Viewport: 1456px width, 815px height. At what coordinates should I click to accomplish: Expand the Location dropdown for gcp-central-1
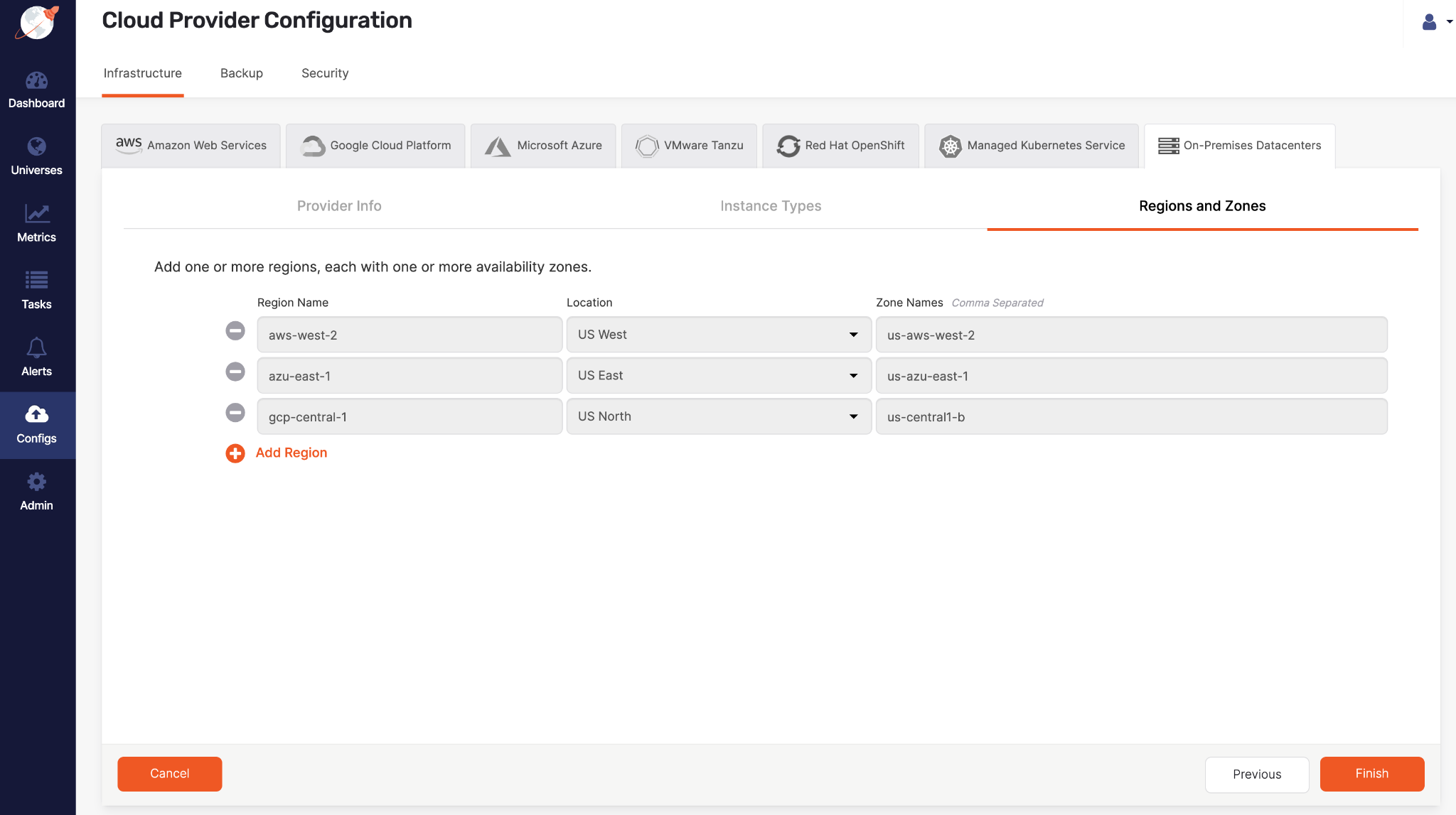point(852,416)
